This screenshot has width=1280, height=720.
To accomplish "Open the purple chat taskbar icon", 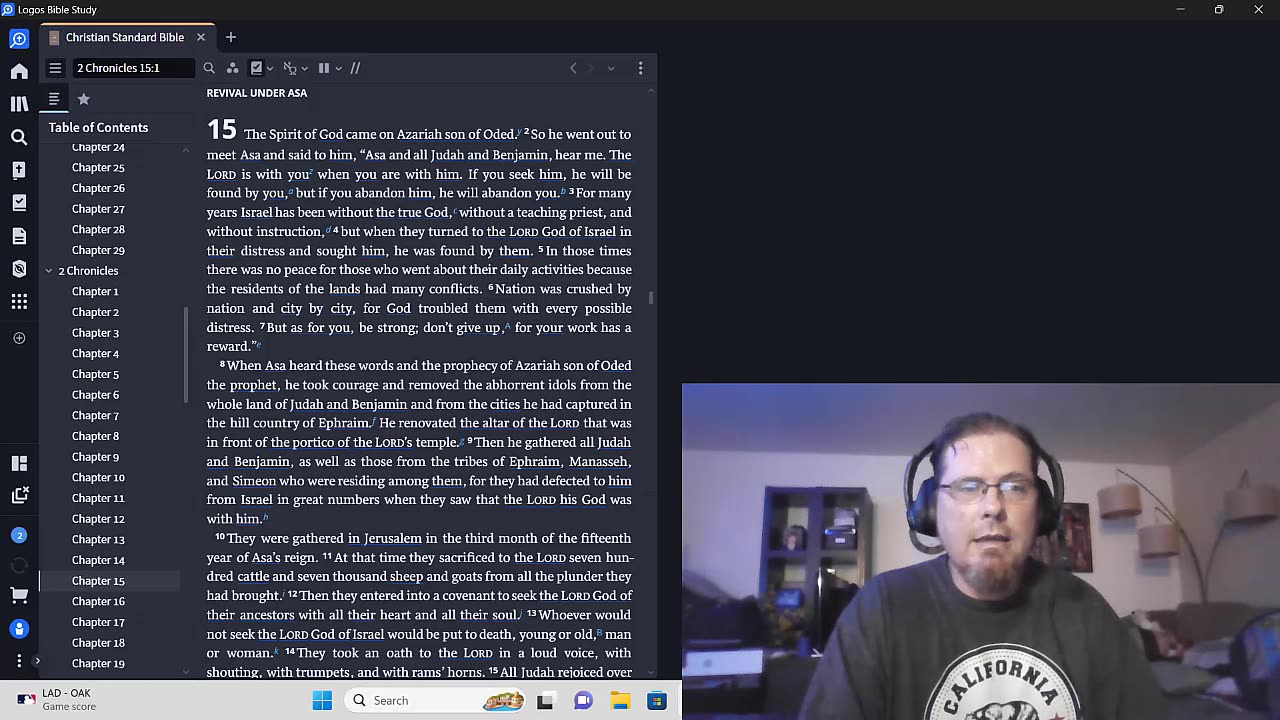I will pos(583,700).
